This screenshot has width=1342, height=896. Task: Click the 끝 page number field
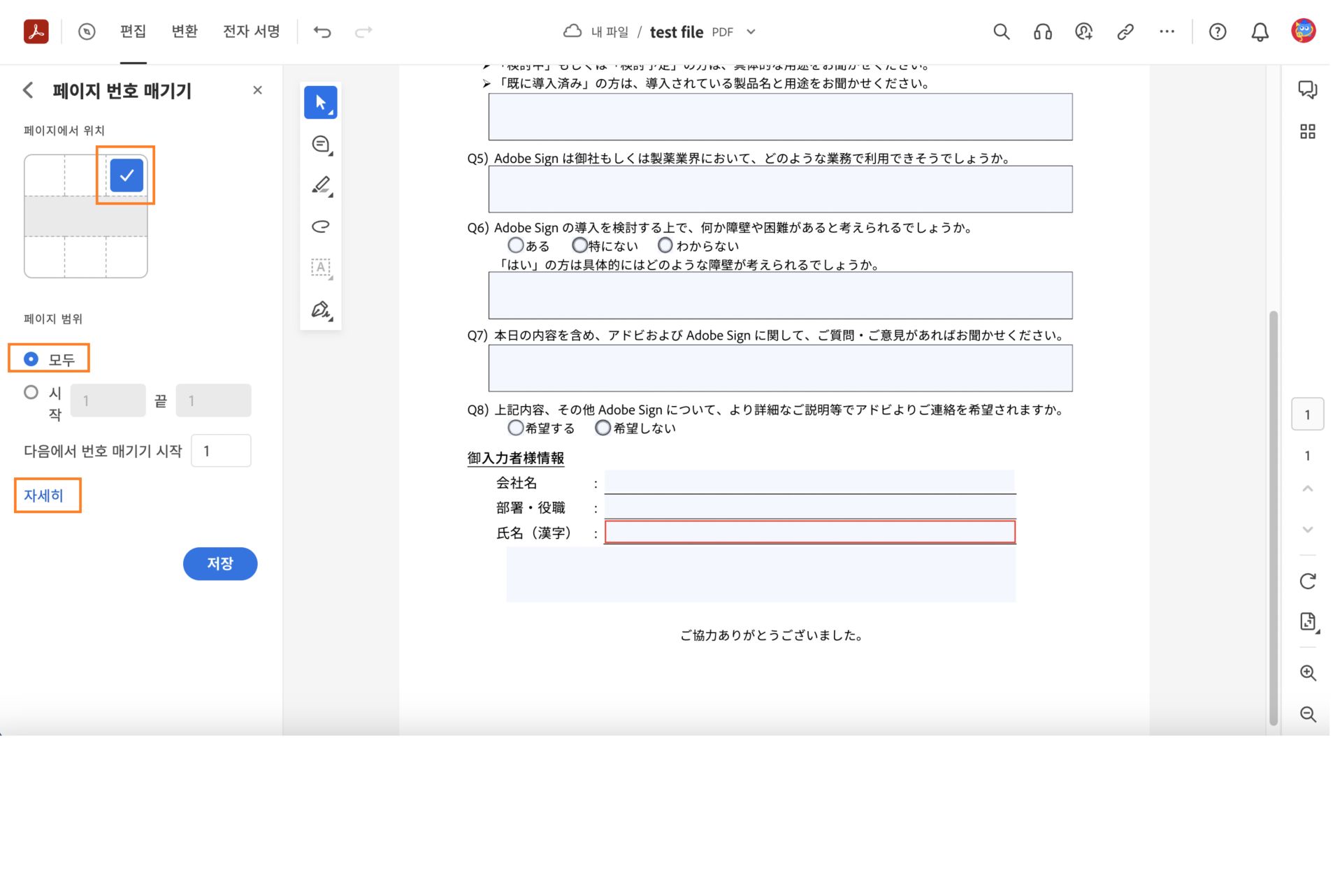tap(213, 400)
